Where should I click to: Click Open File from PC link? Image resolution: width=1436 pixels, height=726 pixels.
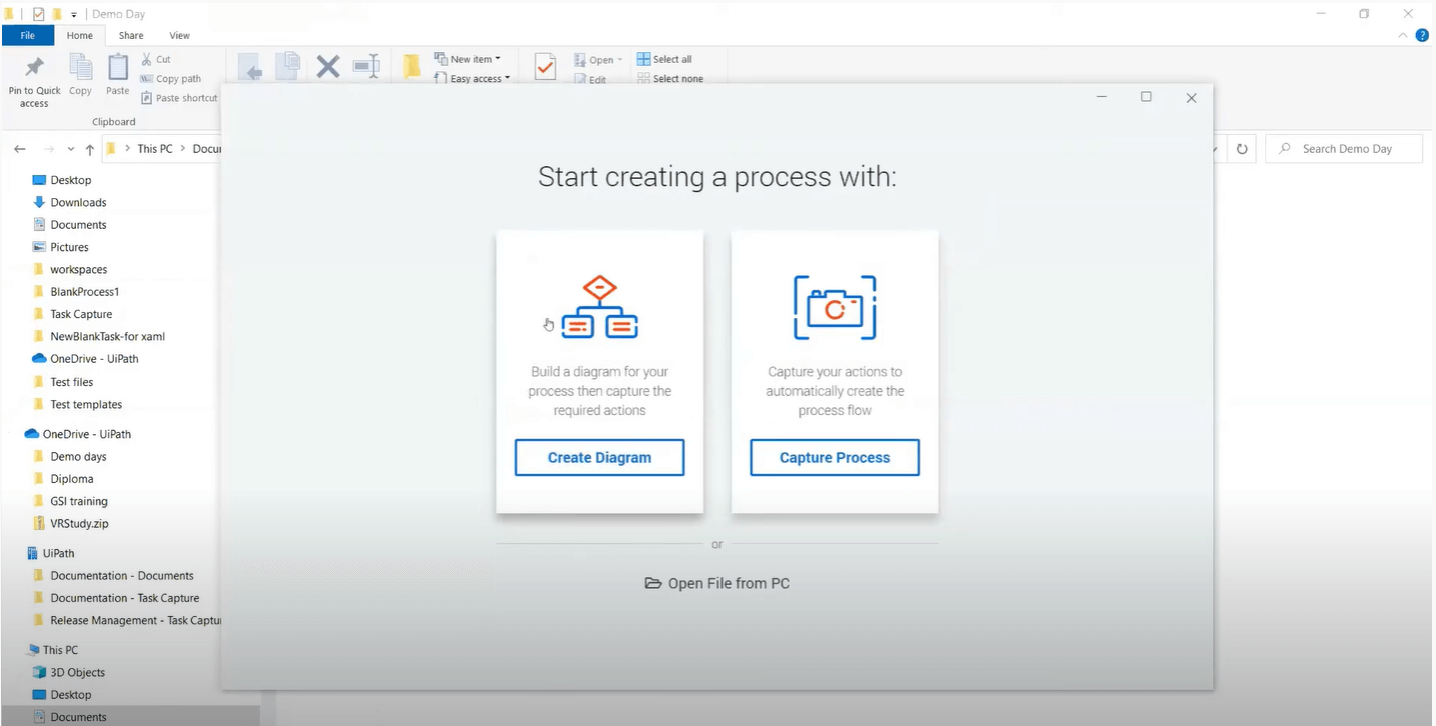coord(717,583)
